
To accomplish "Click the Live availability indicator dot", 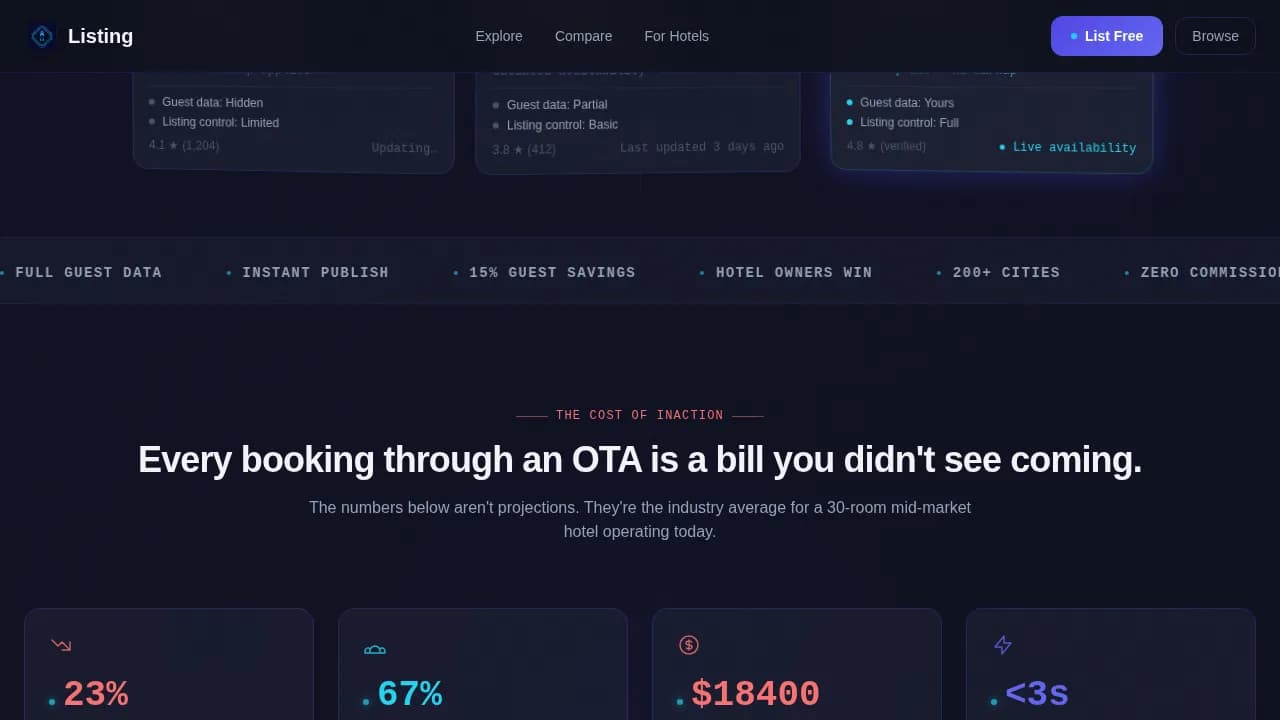I will click(x=1003, y=147).
